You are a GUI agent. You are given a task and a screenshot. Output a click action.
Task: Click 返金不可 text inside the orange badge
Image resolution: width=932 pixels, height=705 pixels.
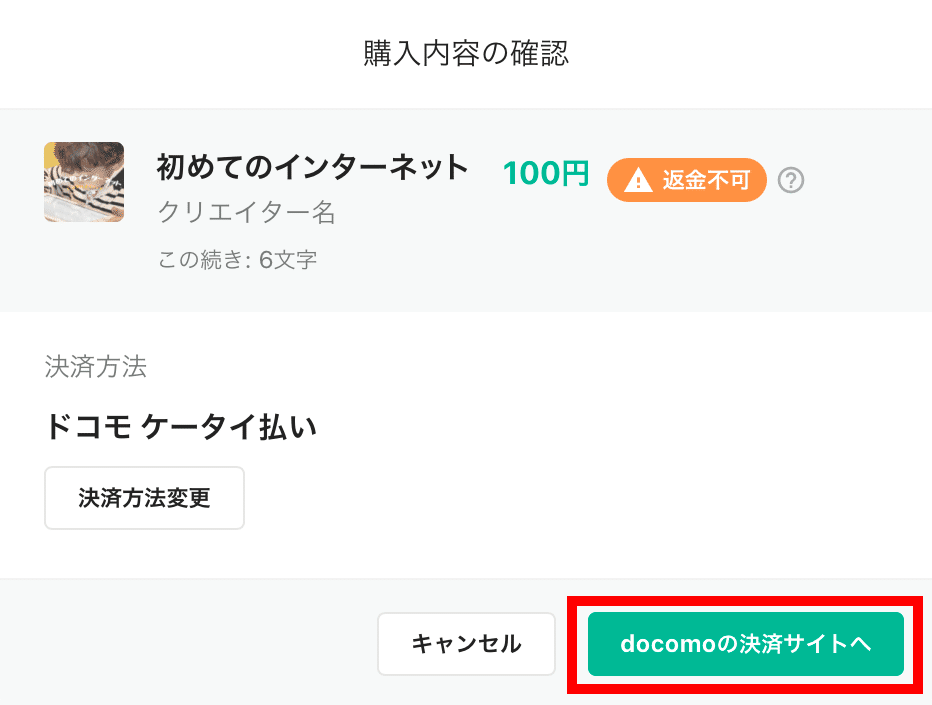706,180
